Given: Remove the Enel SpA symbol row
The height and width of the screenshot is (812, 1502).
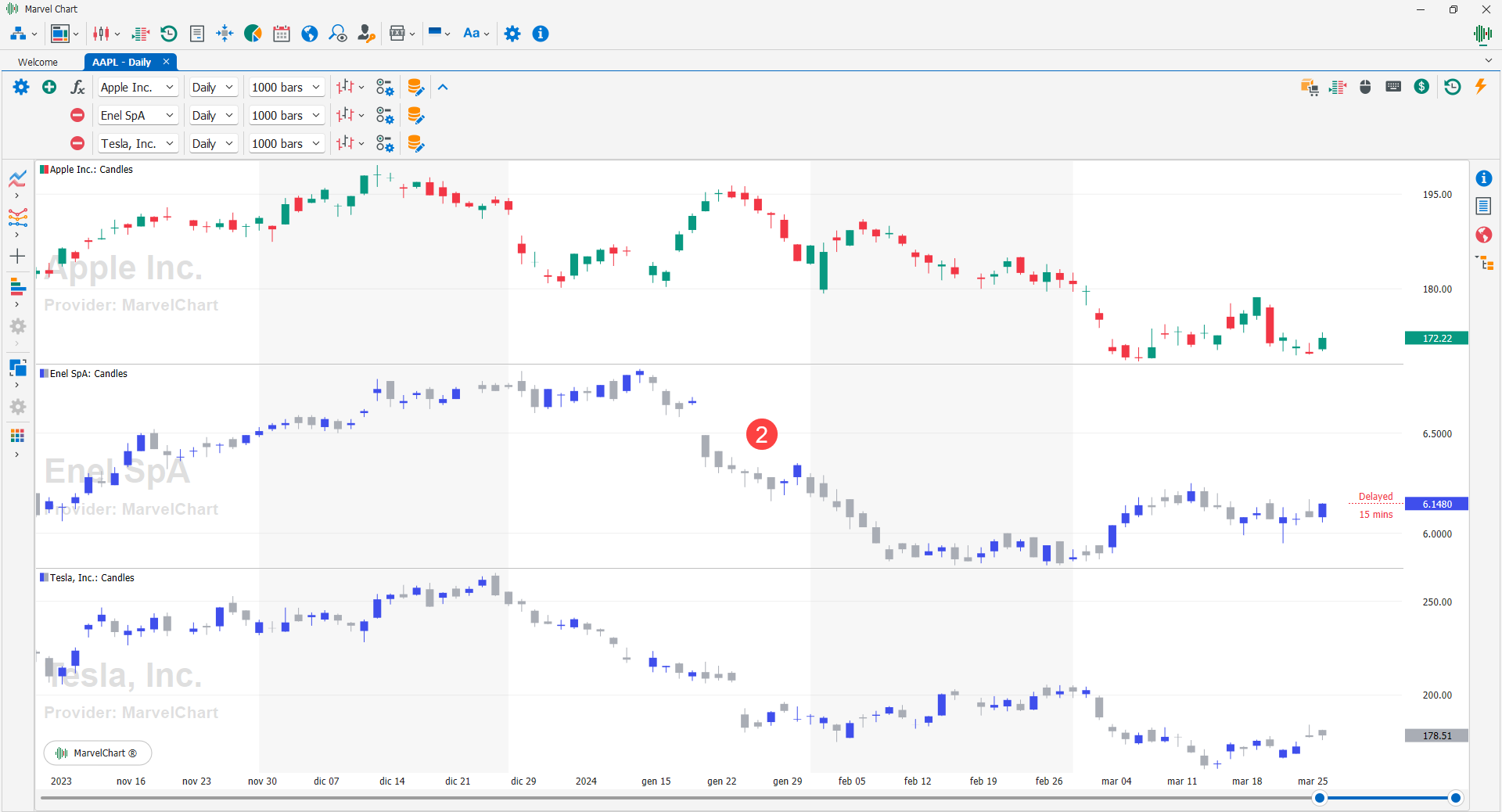Looking at the screenshot, I should (x=77, y=115).
